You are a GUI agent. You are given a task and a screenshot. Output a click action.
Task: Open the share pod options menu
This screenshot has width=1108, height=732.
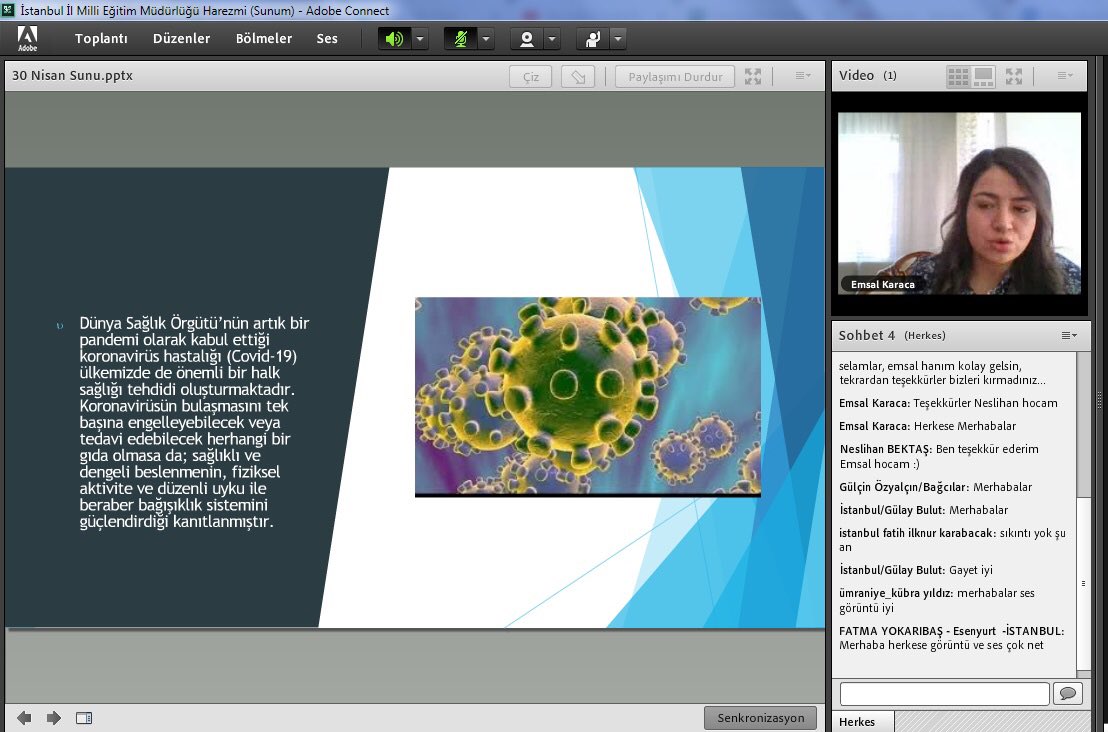[x=803, y=76]
